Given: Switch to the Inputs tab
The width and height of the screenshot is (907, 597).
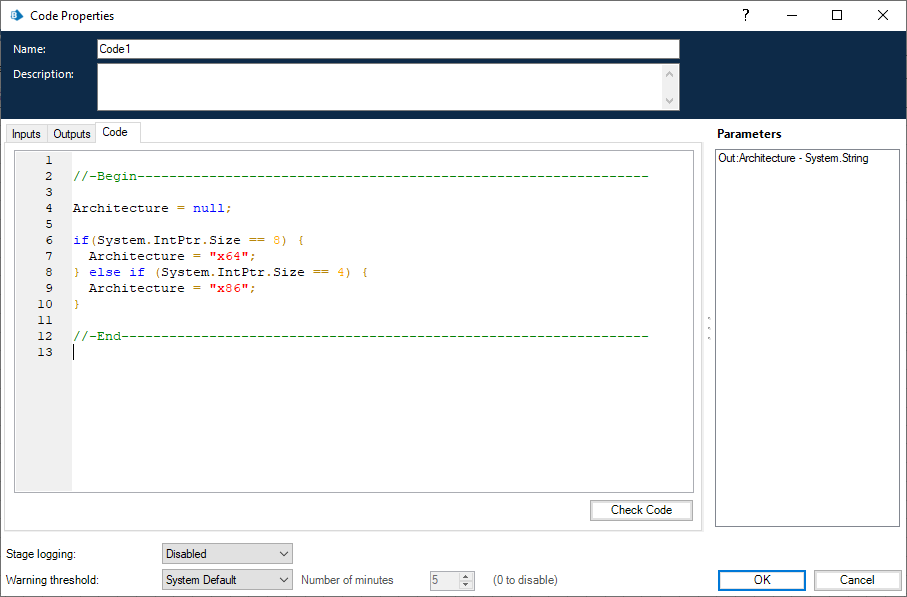Looking at the screenshot, I should (26, 134).
